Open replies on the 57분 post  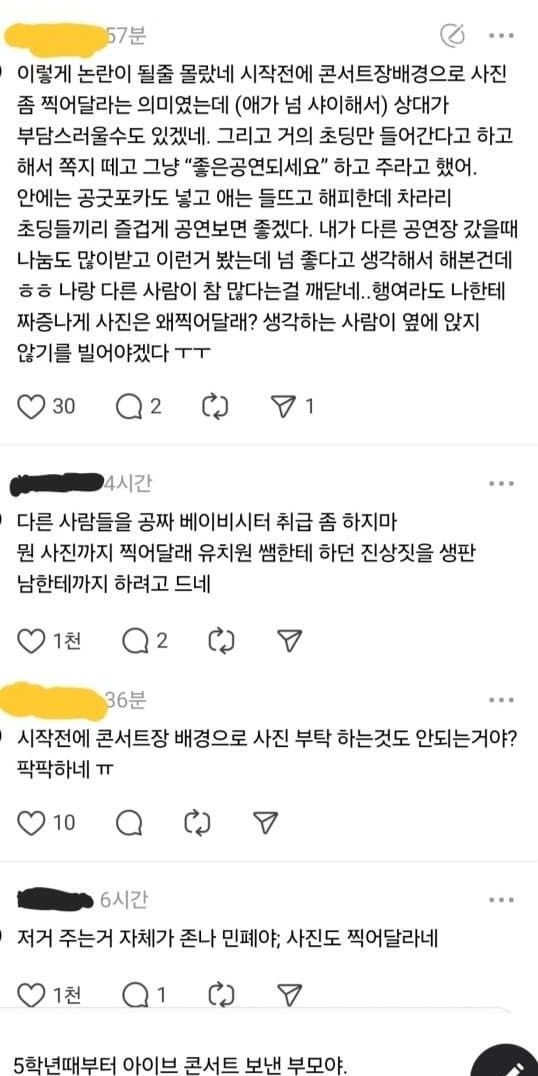pos(128,407)
